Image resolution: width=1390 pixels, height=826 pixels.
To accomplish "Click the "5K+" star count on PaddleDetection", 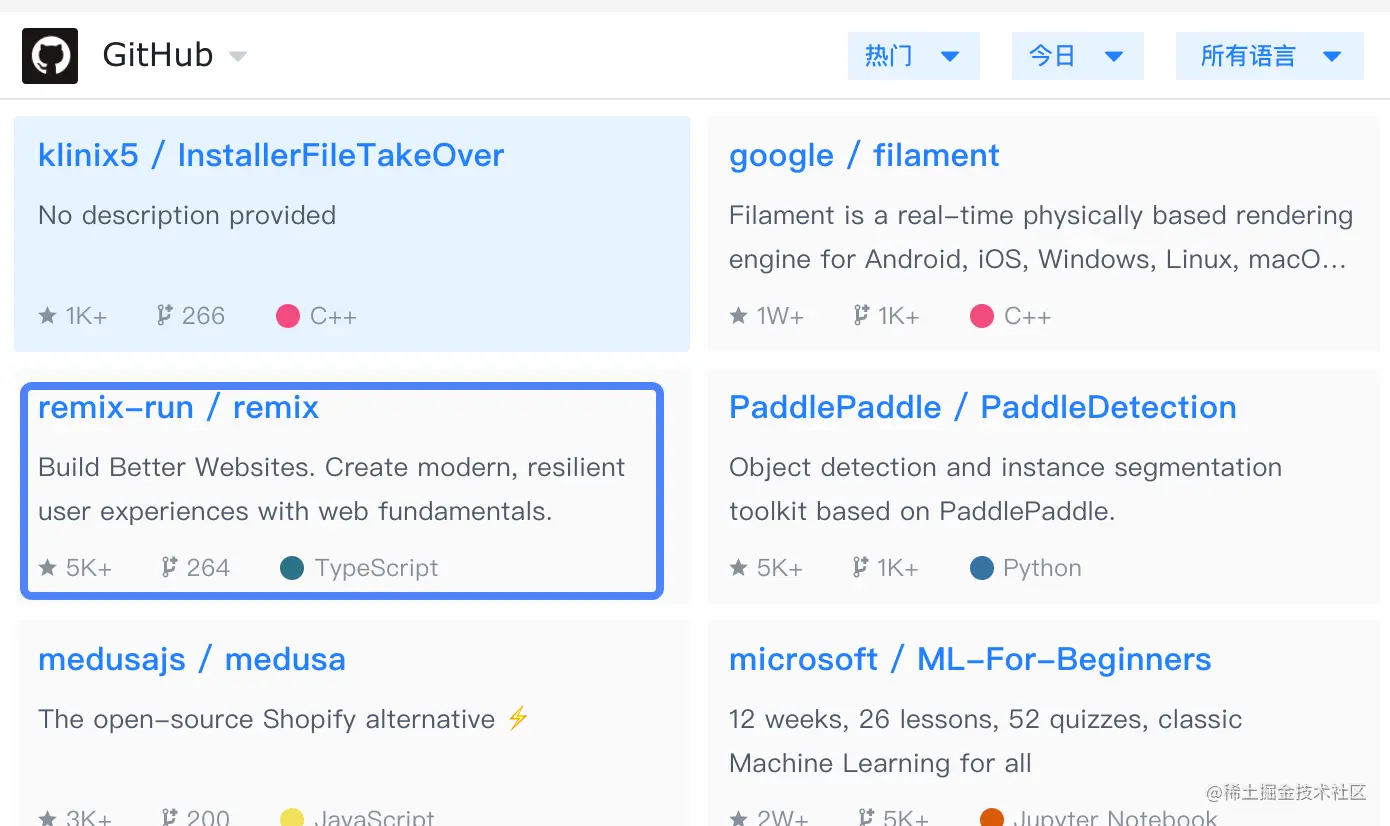I will pos(780,568).
